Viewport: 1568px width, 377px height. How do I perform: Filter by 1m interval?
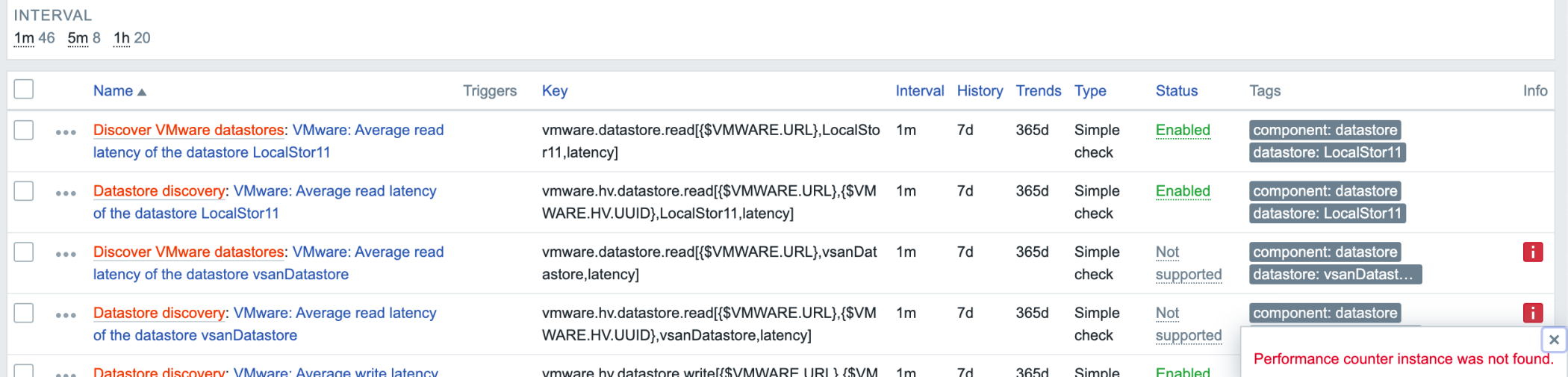(24, 38)
